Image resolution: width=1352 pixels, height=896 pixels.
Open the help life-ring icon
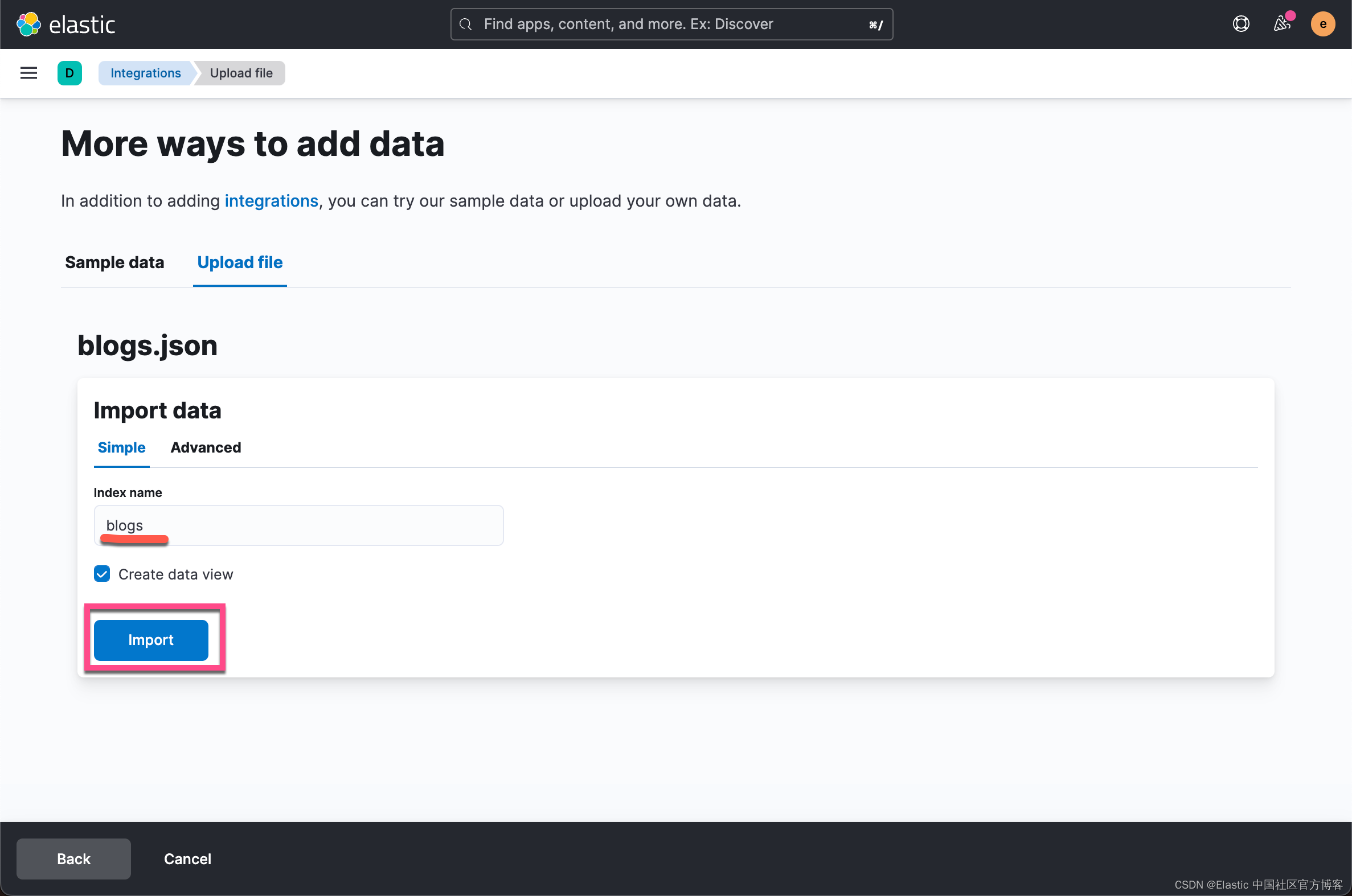tap(1240, 24)
